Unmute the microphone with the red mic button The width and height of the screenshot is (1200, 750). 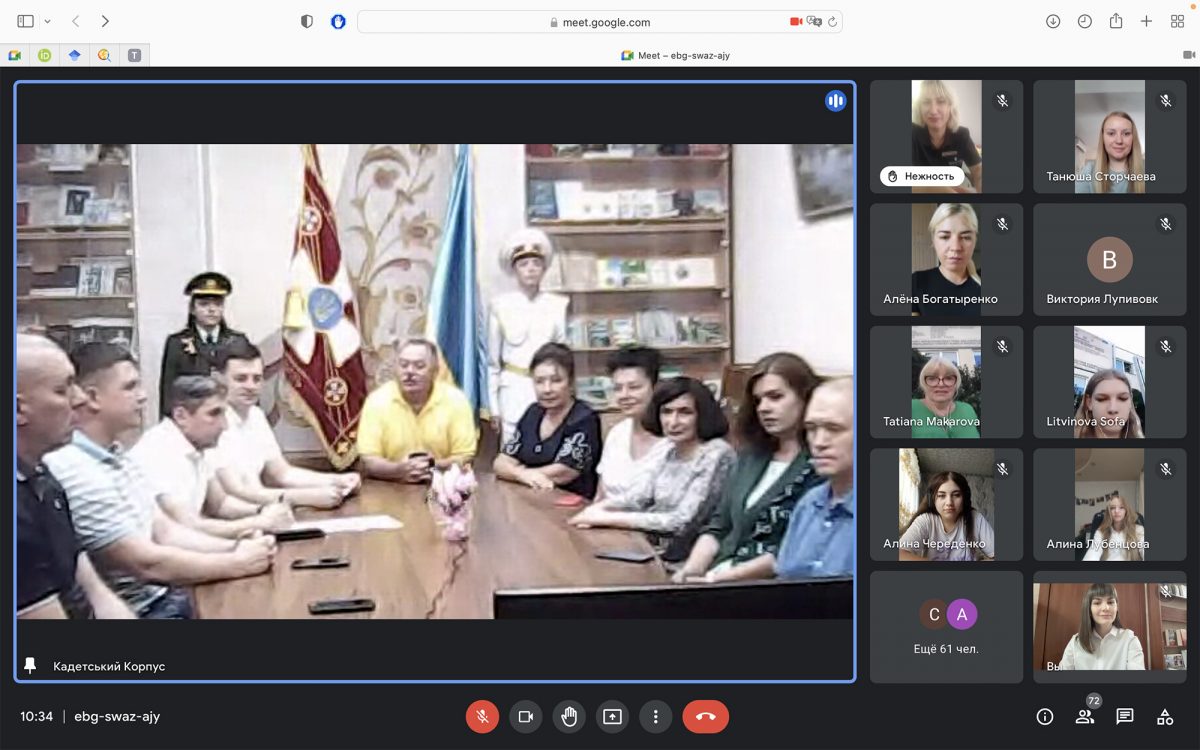tap(482, 716)
